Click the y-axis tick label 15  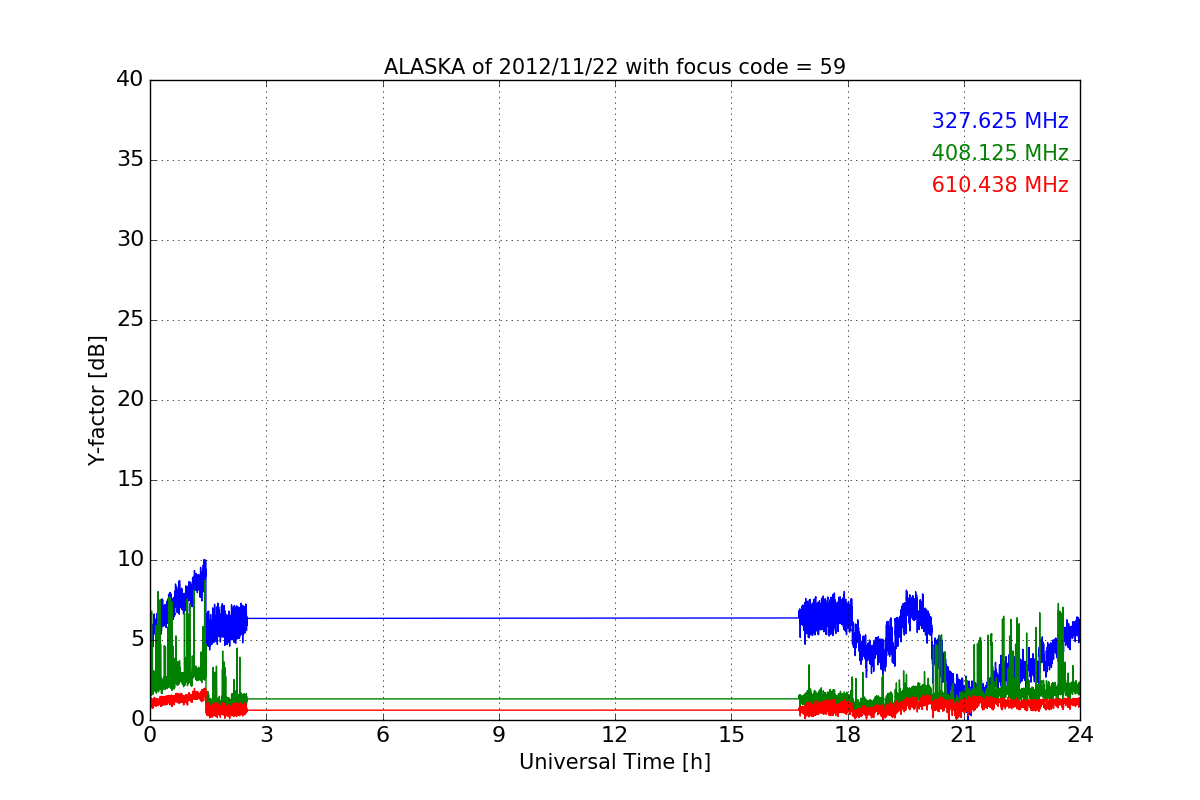(130, 480)
